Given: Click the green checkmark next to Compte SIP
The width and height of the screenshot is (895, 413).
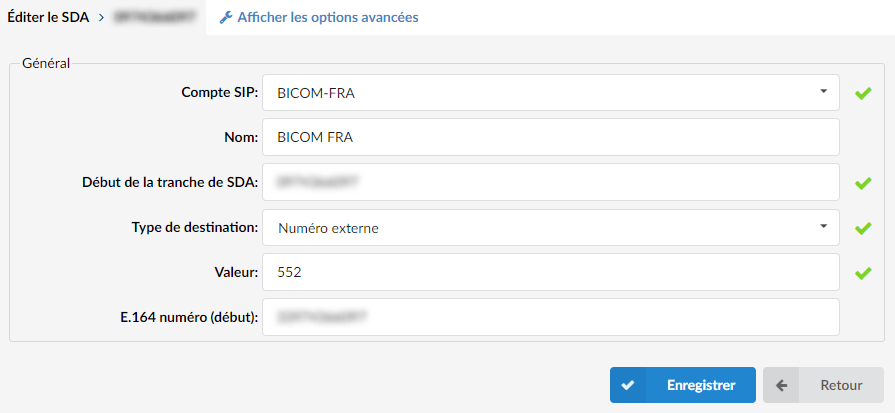Looking at the screenshot, I should [x=863, y=93].
